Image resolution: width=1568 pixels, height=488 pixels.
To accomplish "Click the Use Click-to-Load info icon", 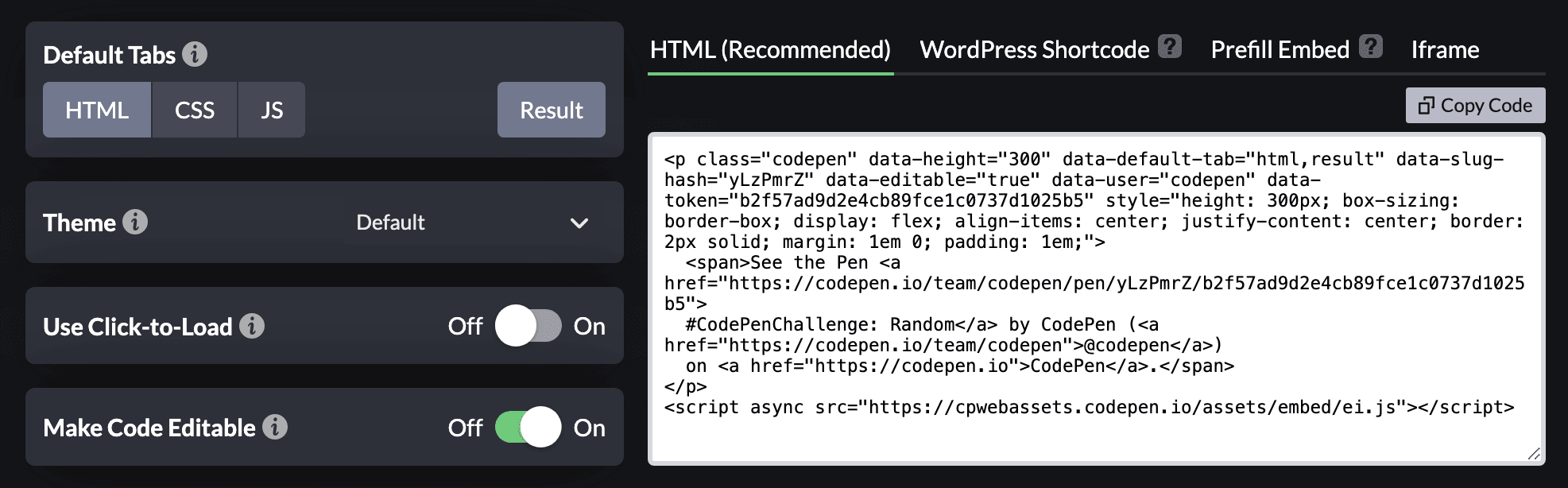I will (252, 326).
